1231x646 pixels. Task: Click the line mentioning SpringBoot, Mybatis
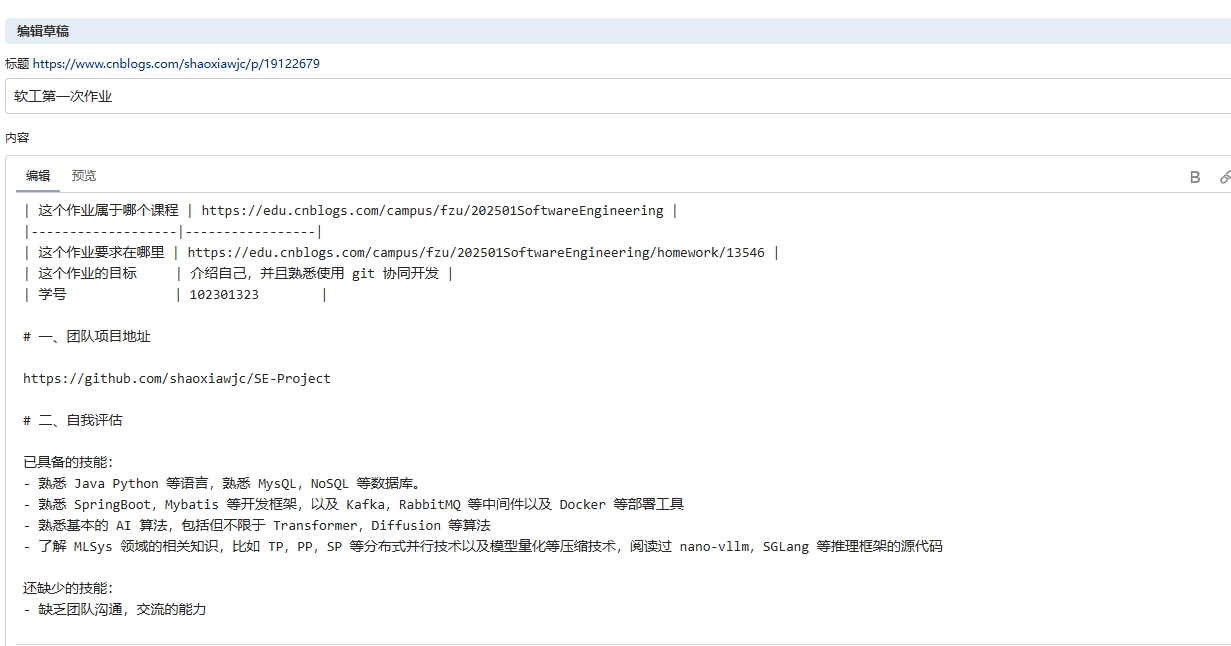pyautogui.click(x=354, y=505)
